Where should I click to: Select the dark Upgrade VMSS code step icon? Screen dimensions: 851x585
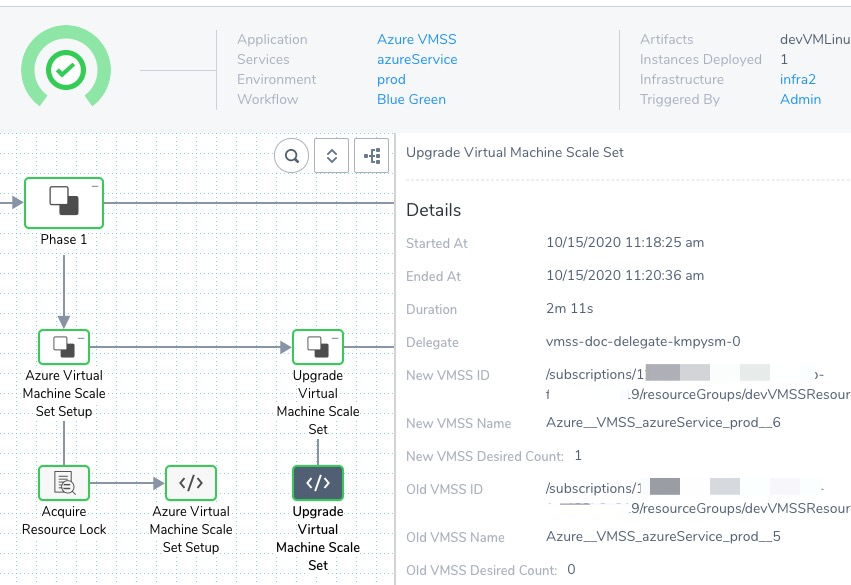coord(318,482)
